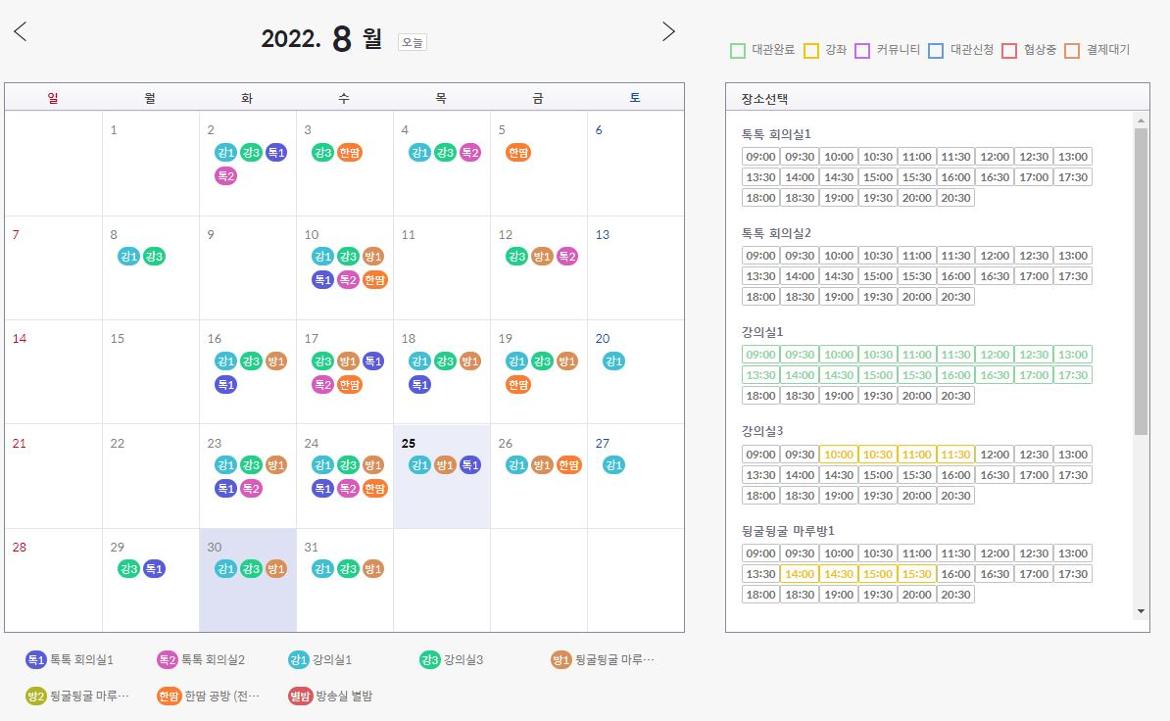Select 20:30 slot for 톡톡 회의실2

(955, 297)
